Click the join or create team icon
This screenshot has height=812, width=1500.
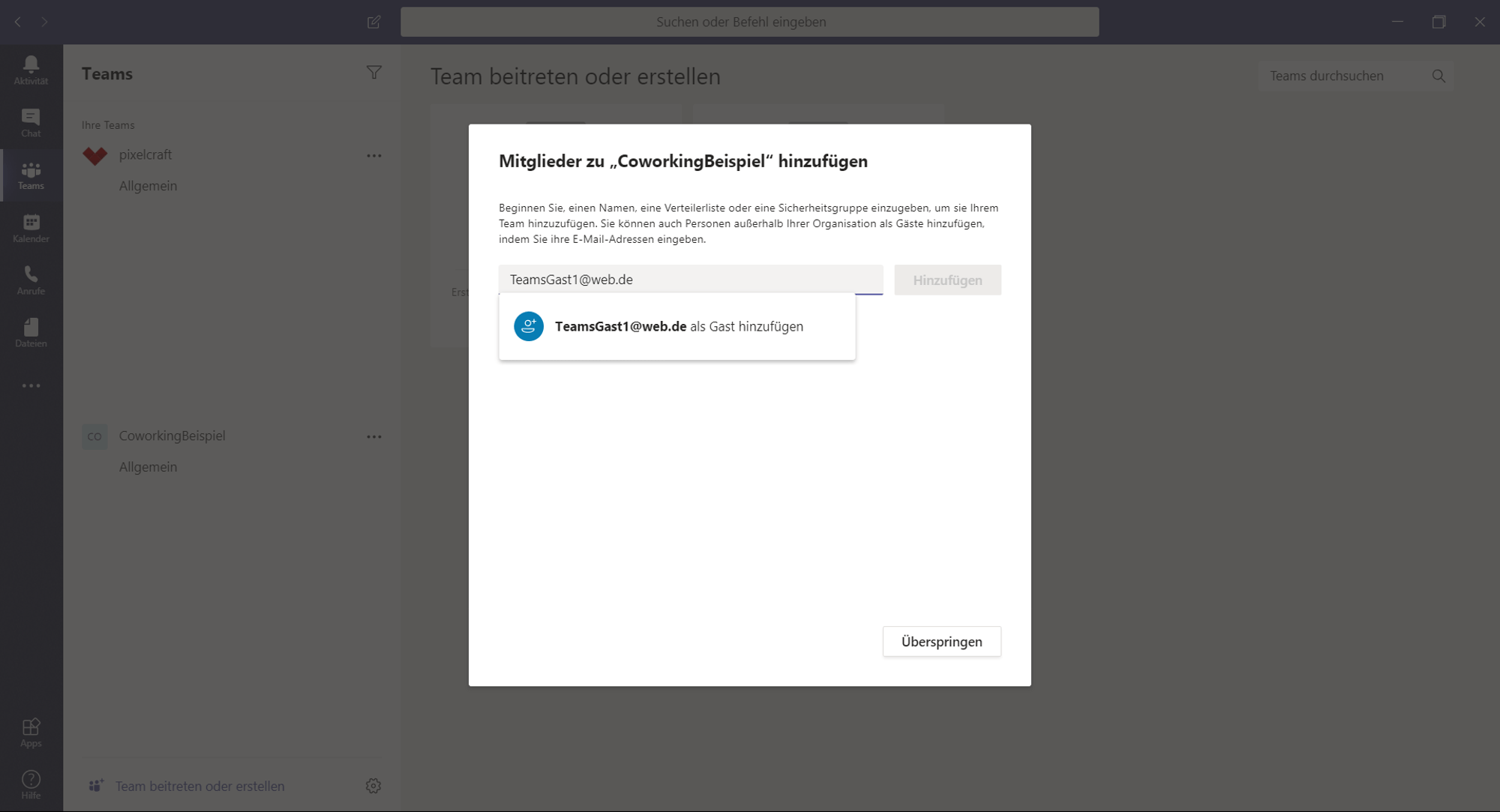[95, 785]
